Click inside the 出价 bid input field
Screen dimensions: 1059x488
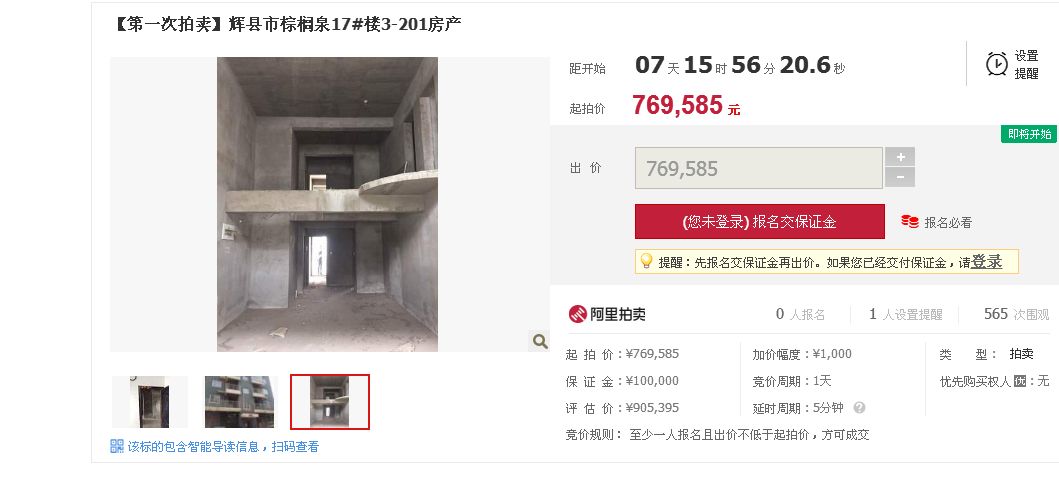(758, 168)
